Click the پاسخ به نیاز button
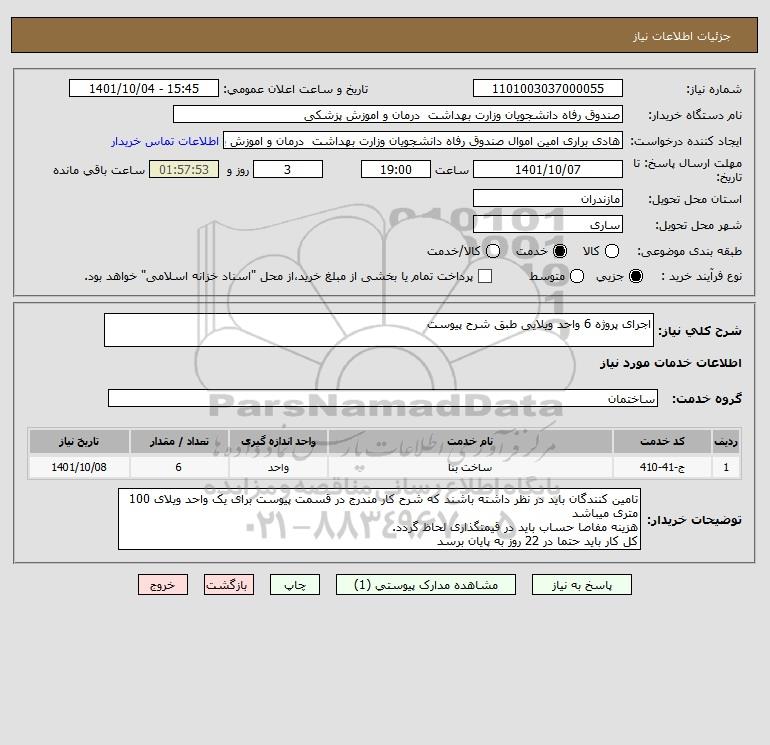The image size is (770, 745). pyautogui.click(x=581, y=585)
